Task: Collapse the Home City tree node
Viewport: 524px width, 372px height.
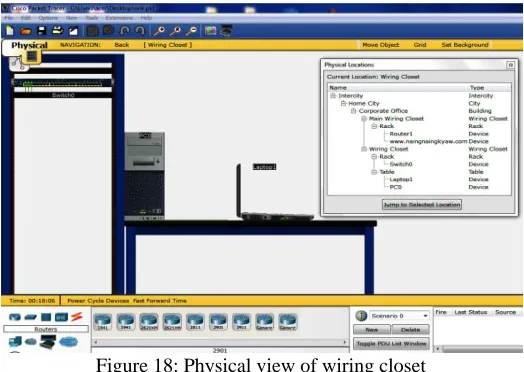Action: click(343, 103)
